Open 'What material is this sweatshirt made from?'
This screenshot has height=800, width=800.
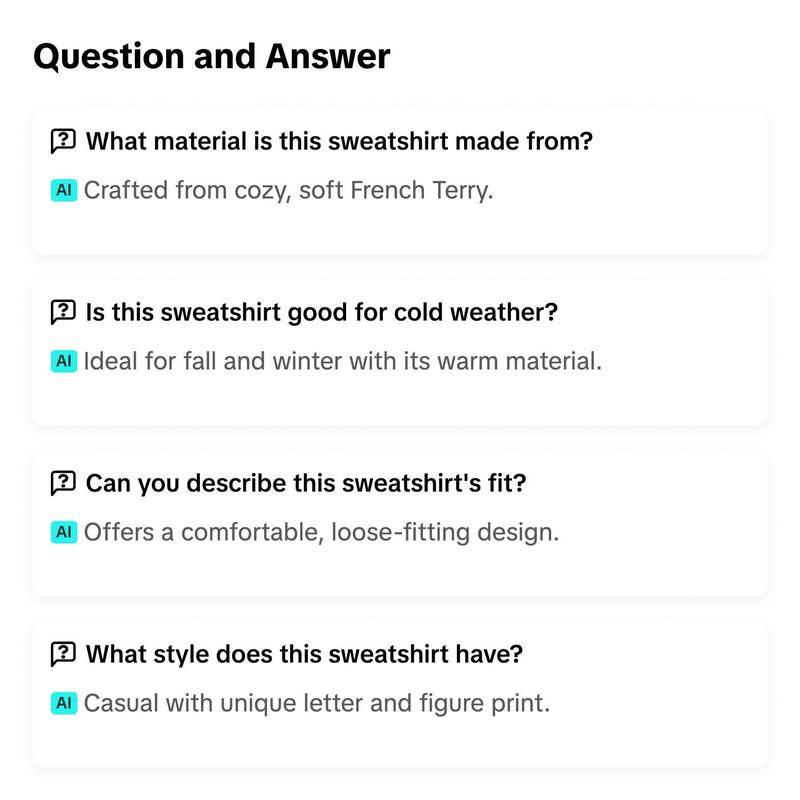tap(339, 141)
